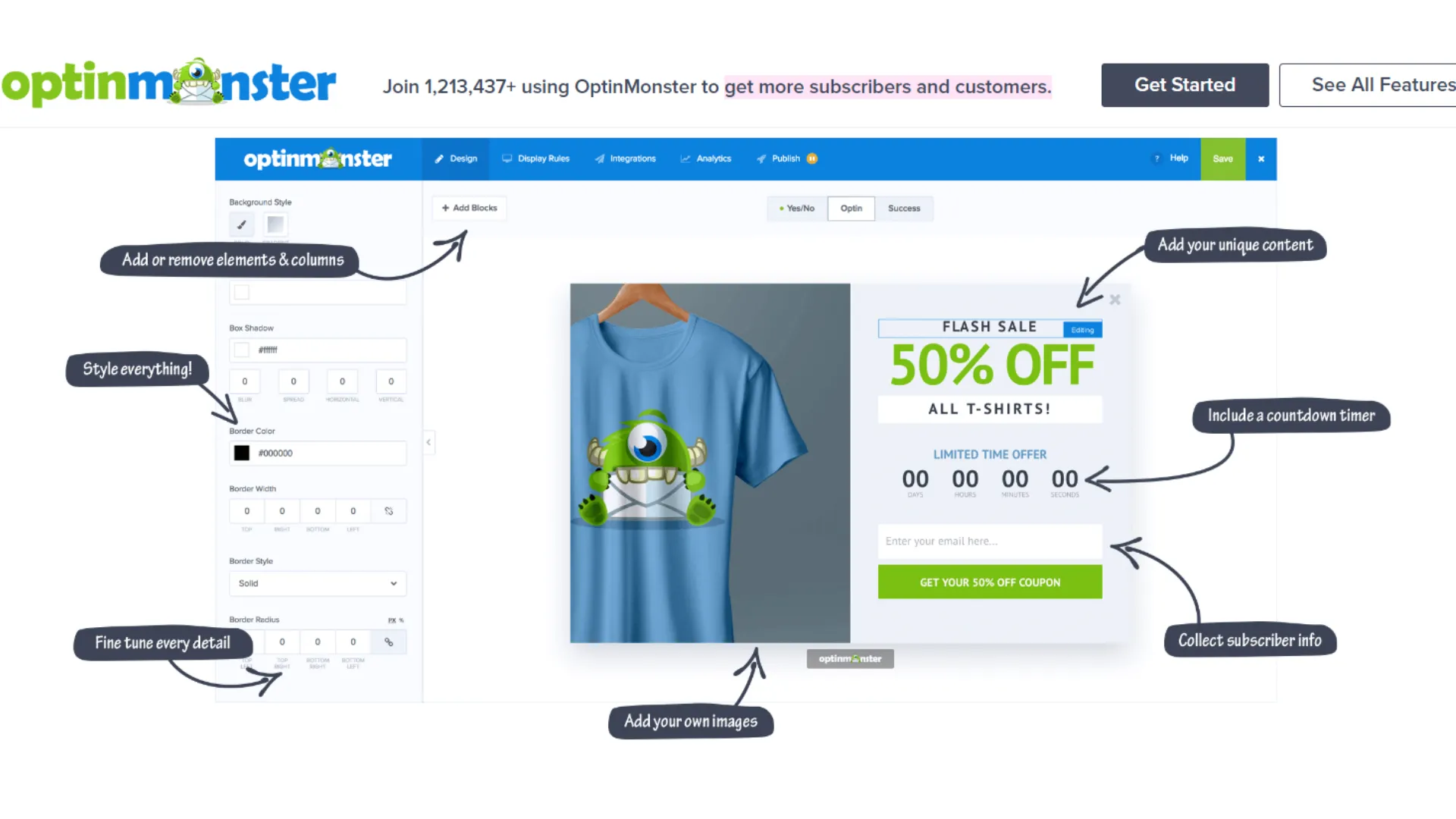The width and height of the screenshot is (1456, 819).
Task: Select the Success view toggle
Action: tap(903, 208)
